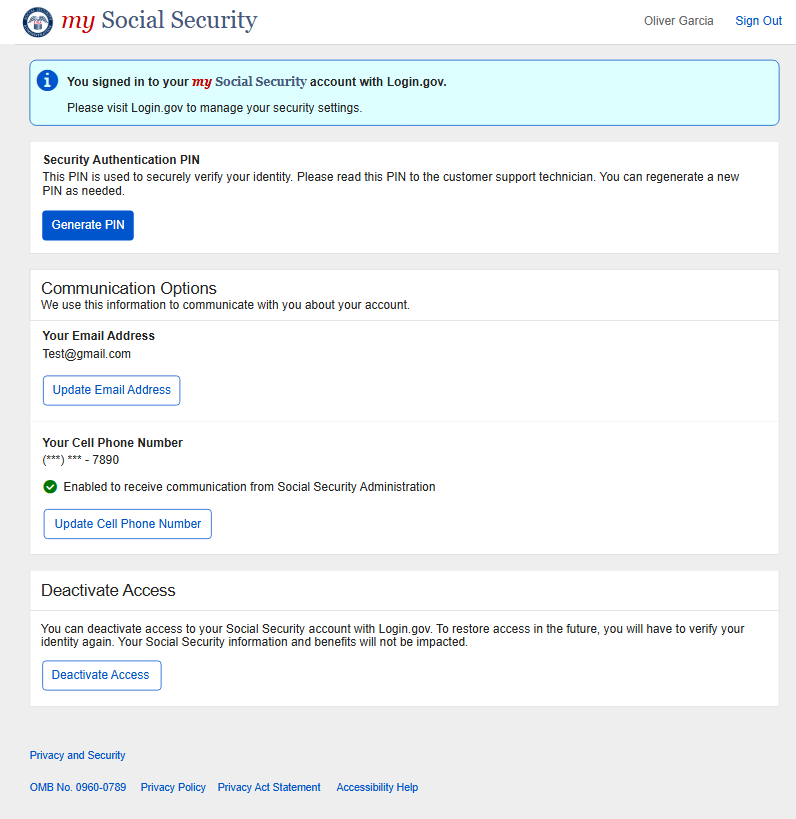The height and width of the screenshot is (819, 796).
Task: Open the Privacy and Security link
Action: point(78,755)
